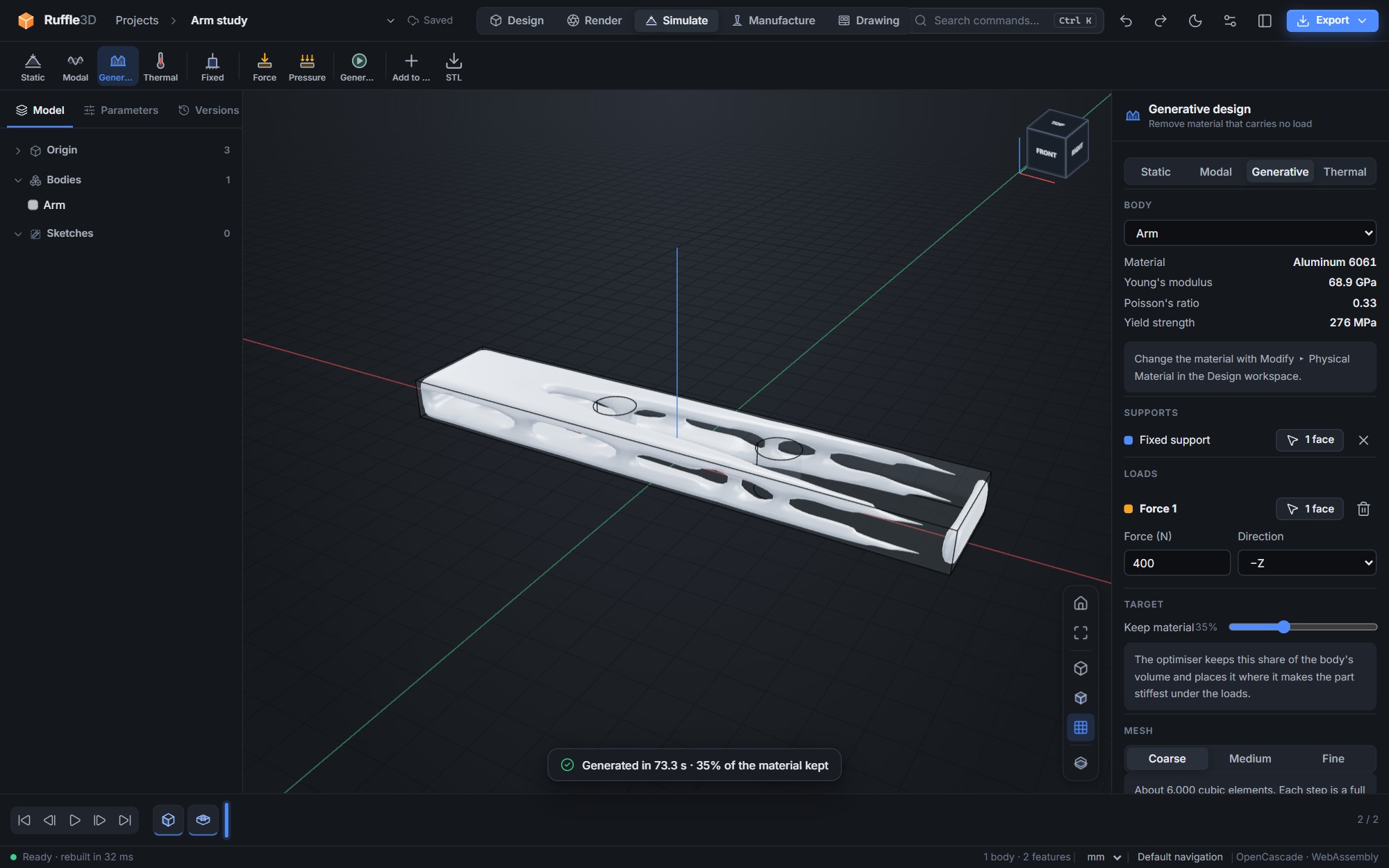Select the Static study toolbar icon

point(33,67)
